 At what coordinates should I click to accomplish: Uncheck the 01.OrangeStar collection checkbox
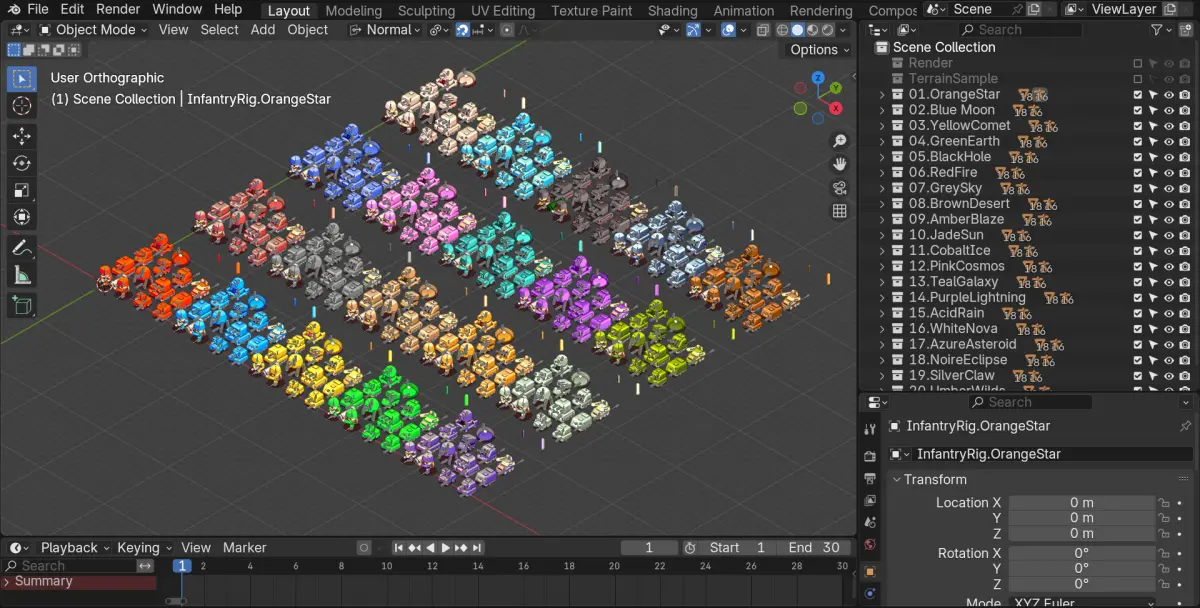pyautogui.click(x=1138, y=95)
